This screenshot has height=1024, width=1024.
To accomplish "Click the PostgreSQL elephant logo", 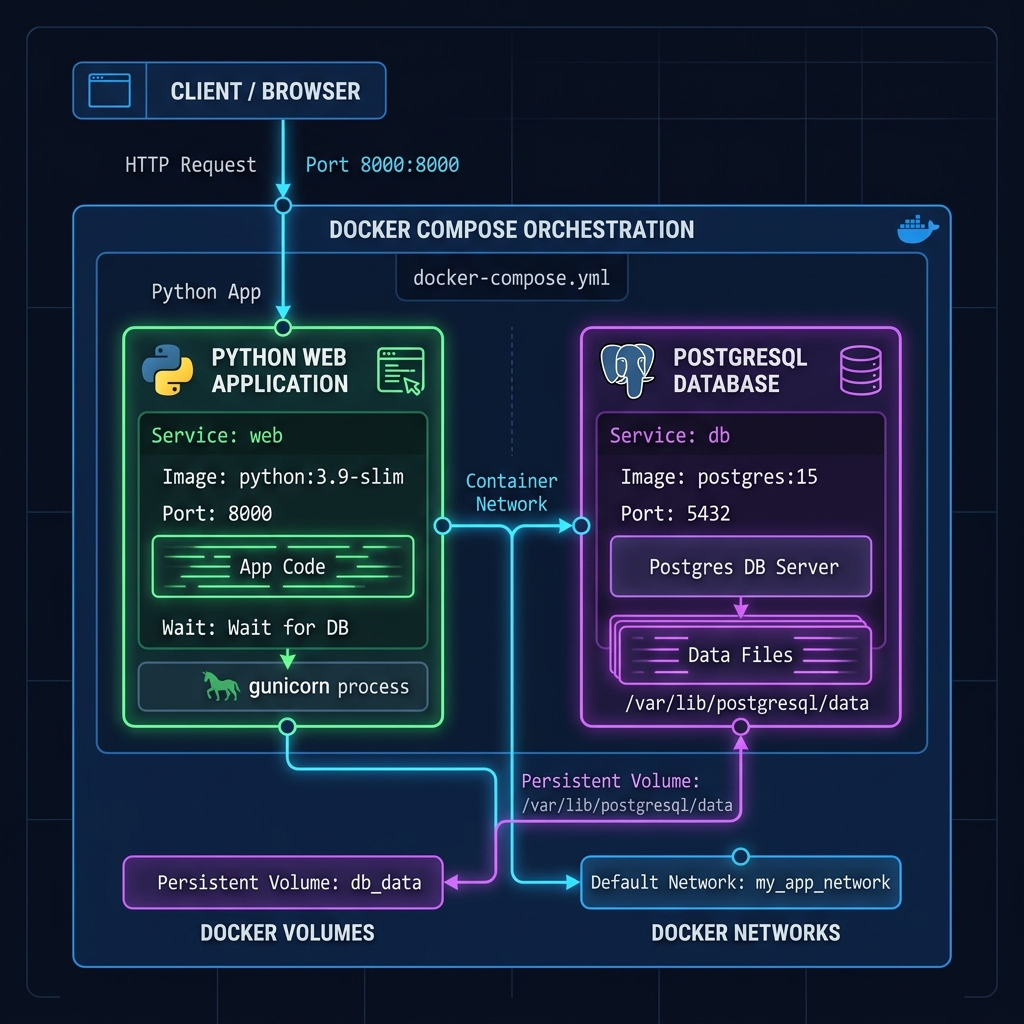I will pyautogui.click(x=627, y=370).
